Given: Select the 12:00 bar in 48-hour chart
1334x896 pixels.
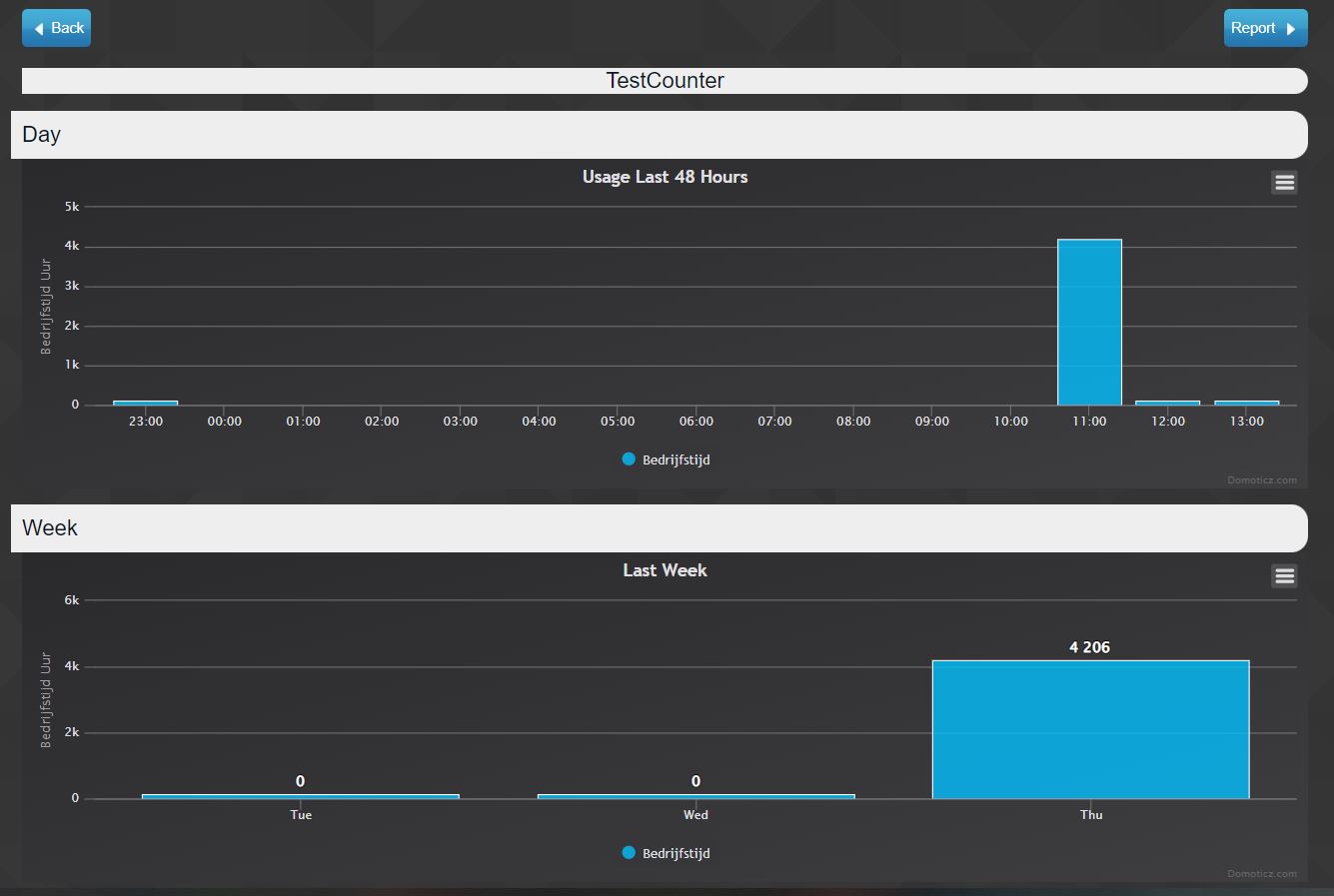Looking at the screenshot, I should [x=1168, y=403].
